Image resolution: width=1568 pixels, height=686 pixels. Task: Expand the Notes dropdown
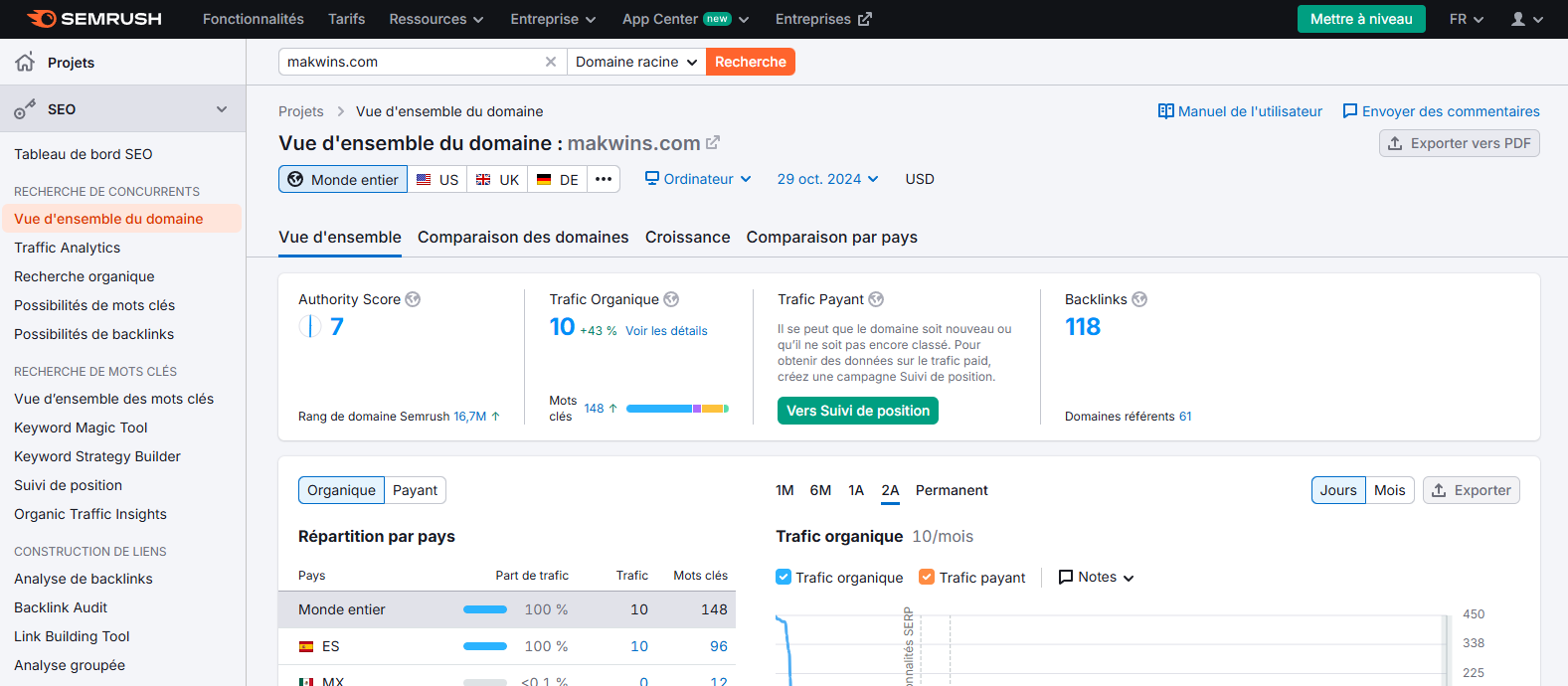coord(1097,577)
